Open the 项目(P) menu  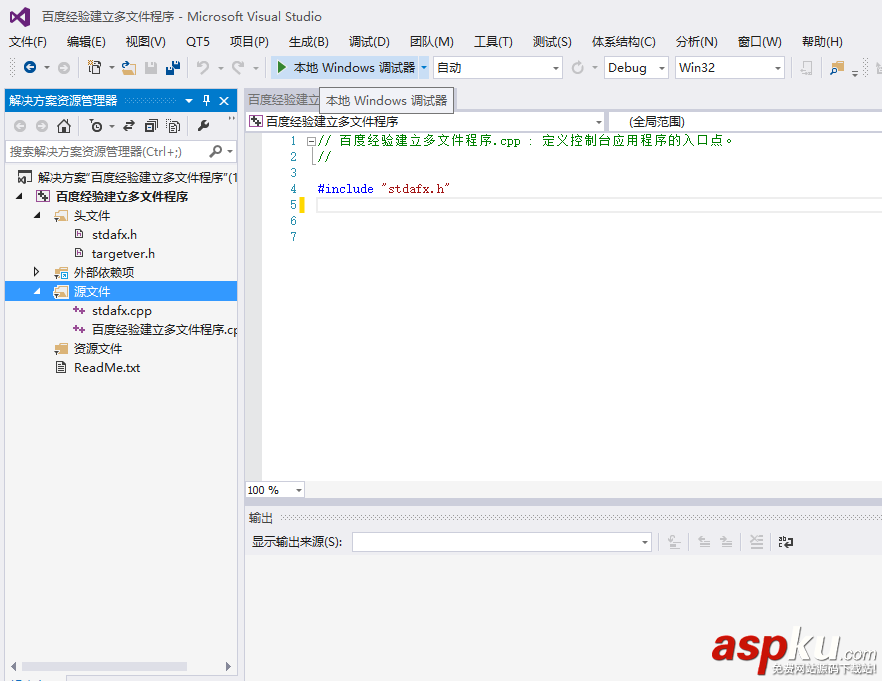pos(249,42)
